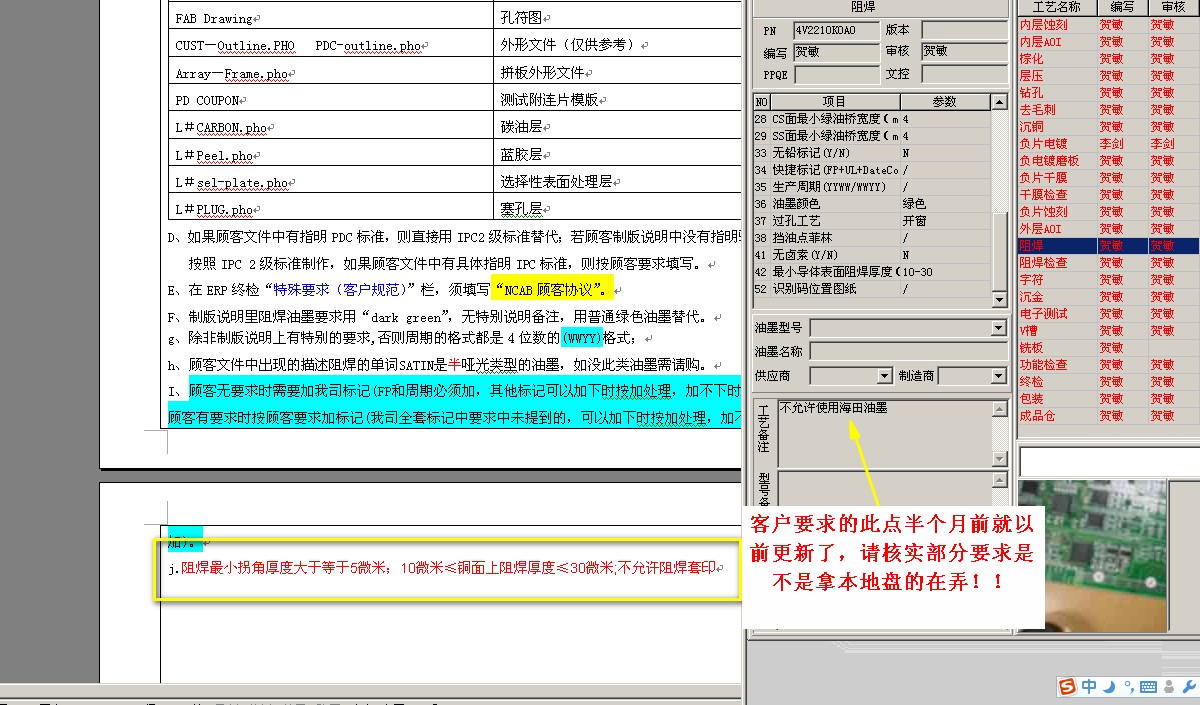
Task: Select the 内层蚀刻 process row
Action: pyautogui.click(x=1107, y=24)
